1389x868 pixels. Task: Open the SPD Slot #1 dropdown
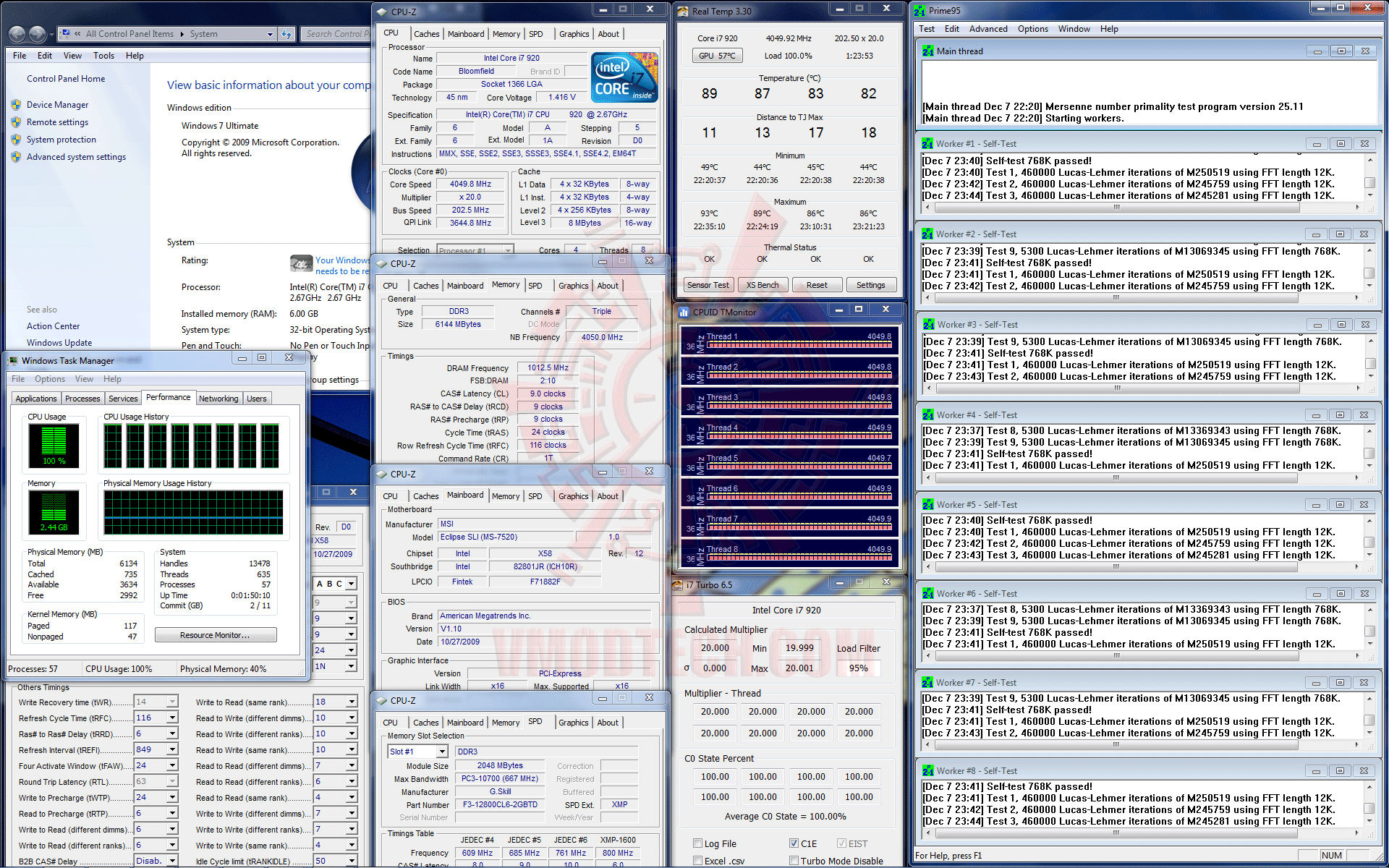point(442,752)
